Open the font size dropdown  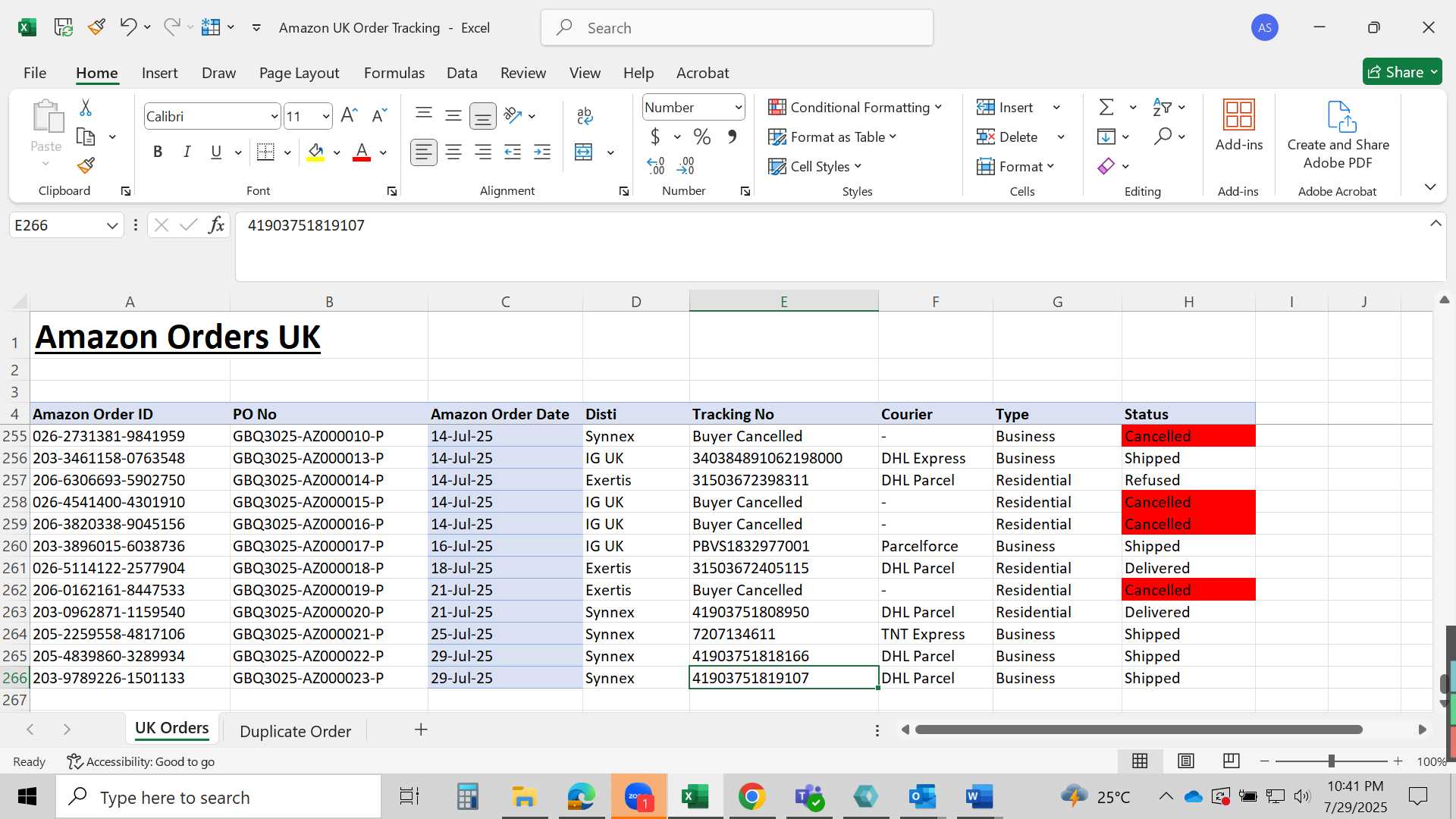coord(326,117)
